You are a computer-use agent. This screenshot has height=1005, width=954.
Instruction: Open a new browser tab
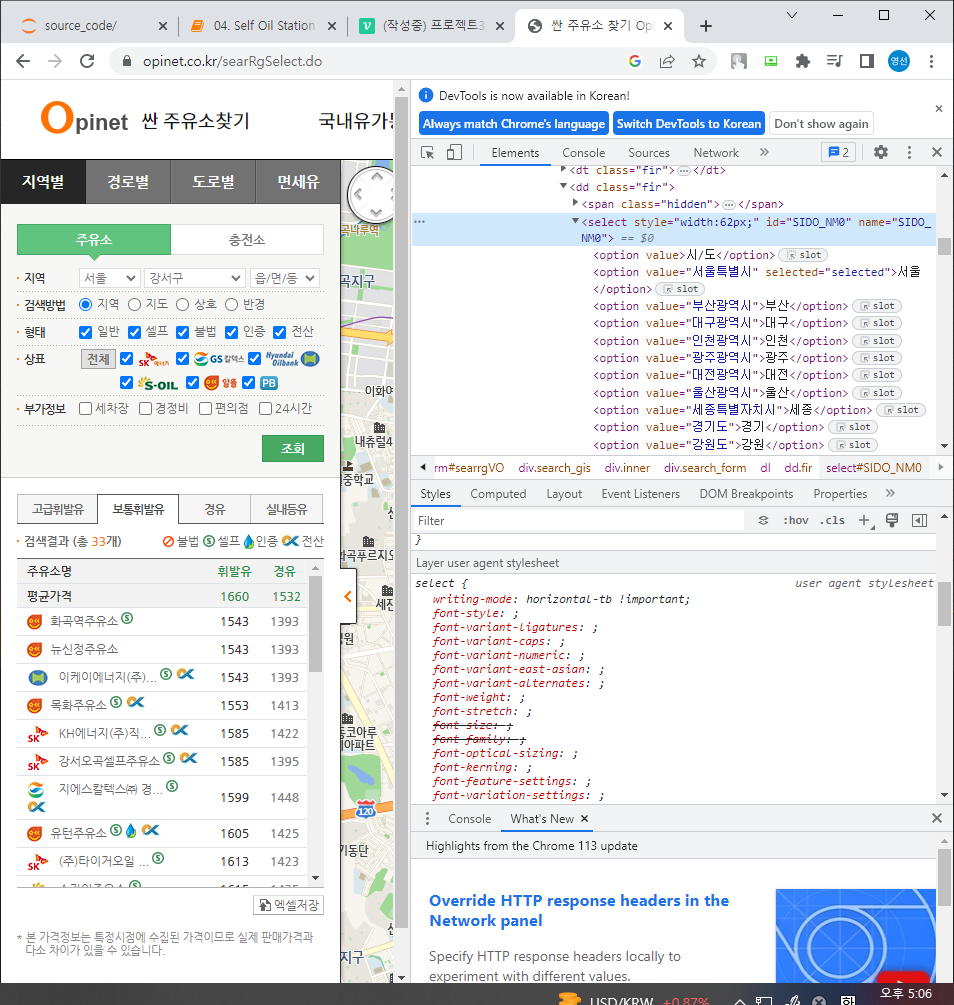click(x=706, y=26)
